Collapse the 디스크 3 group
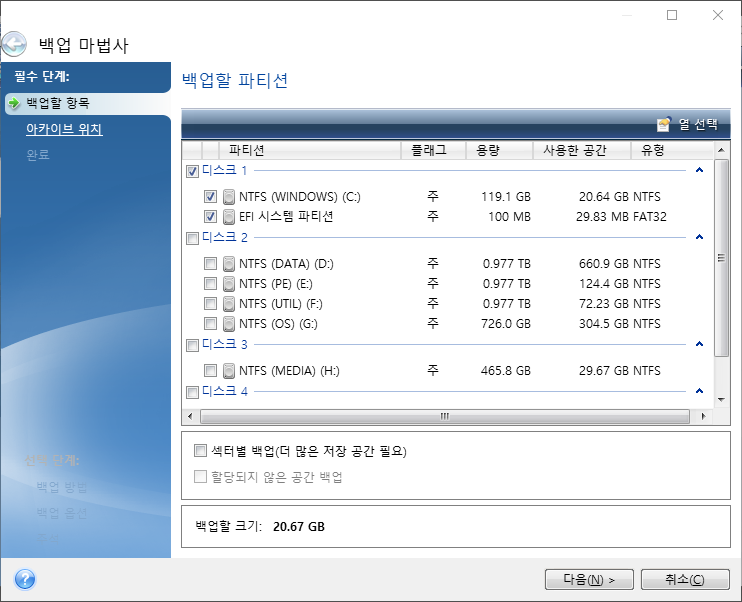742x602 pixels. coord(699,344)
